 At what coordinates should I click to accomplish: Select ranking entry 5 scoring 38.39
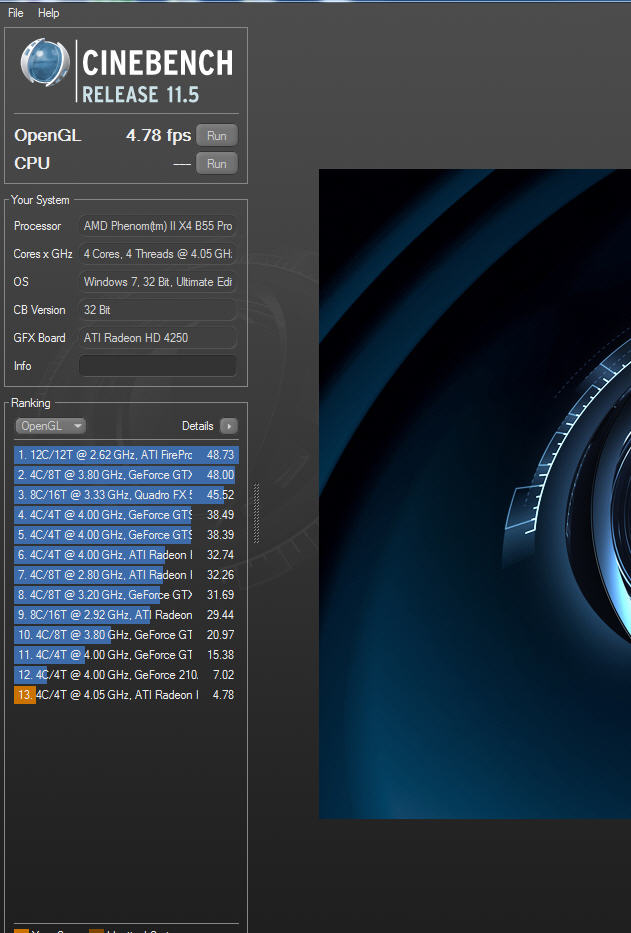tap(126, 535)
